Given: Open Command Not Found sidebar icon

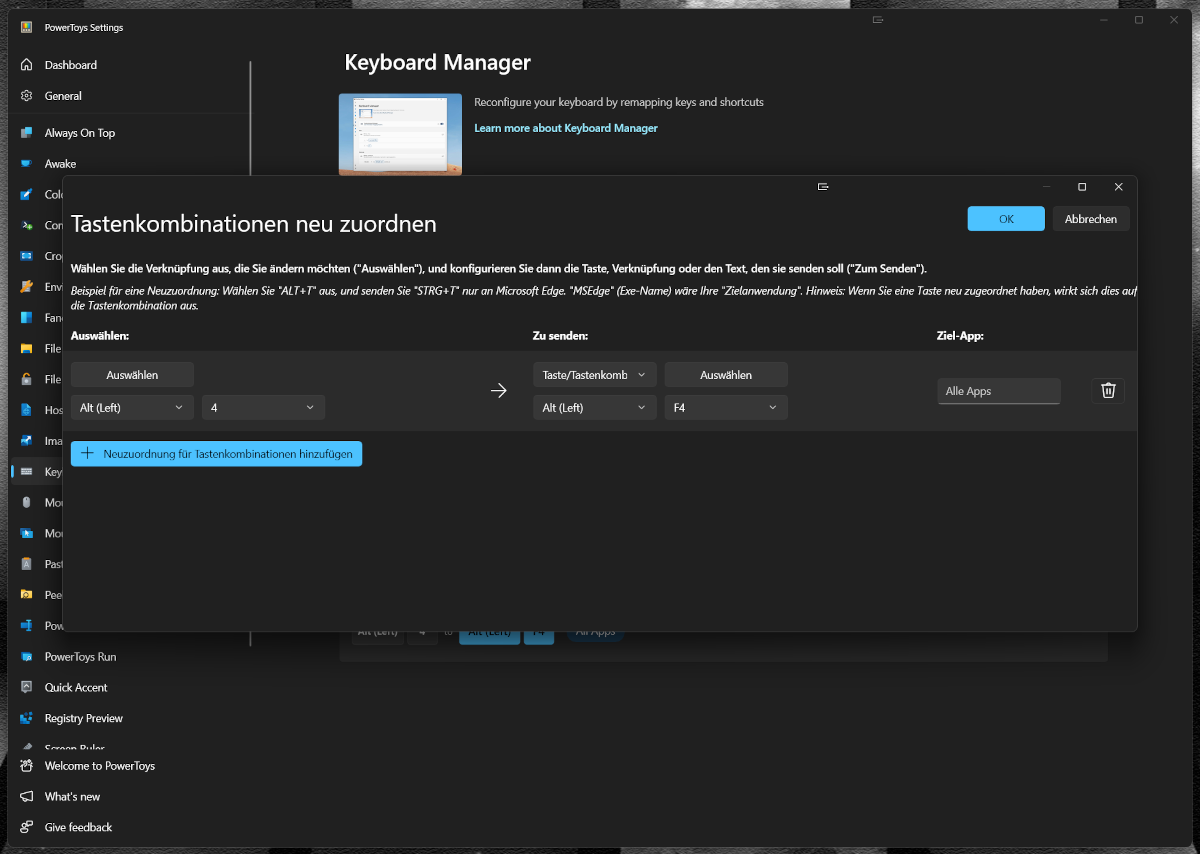Looking at the screenshot, I should click(27, 226).
